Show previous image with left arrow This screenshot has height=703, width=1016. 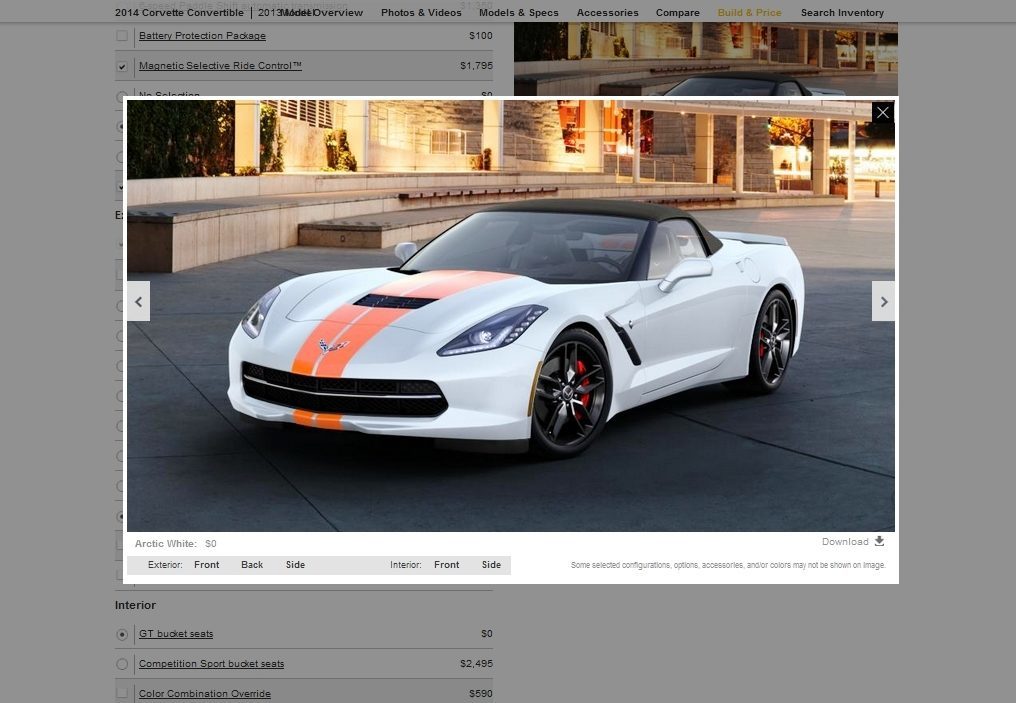click(139, 301)
